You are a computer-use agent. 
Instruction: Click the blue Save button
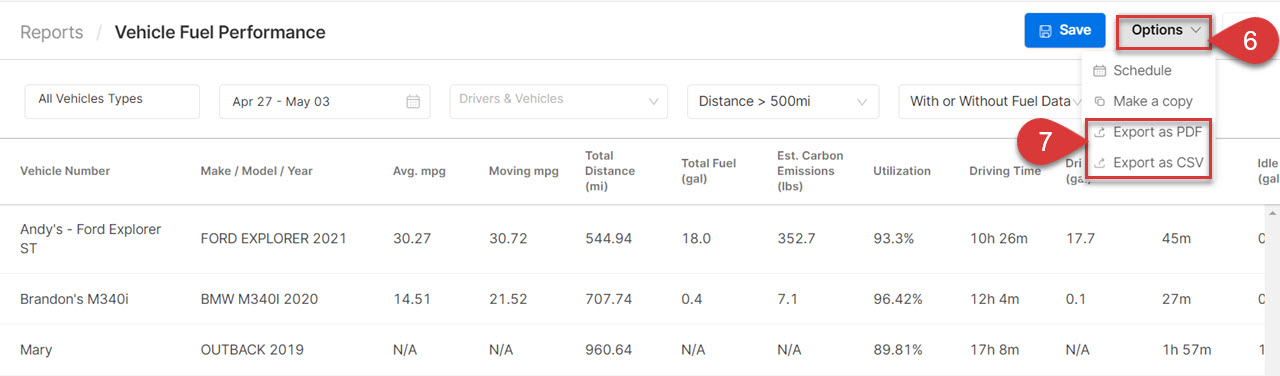pos(1065,31)
